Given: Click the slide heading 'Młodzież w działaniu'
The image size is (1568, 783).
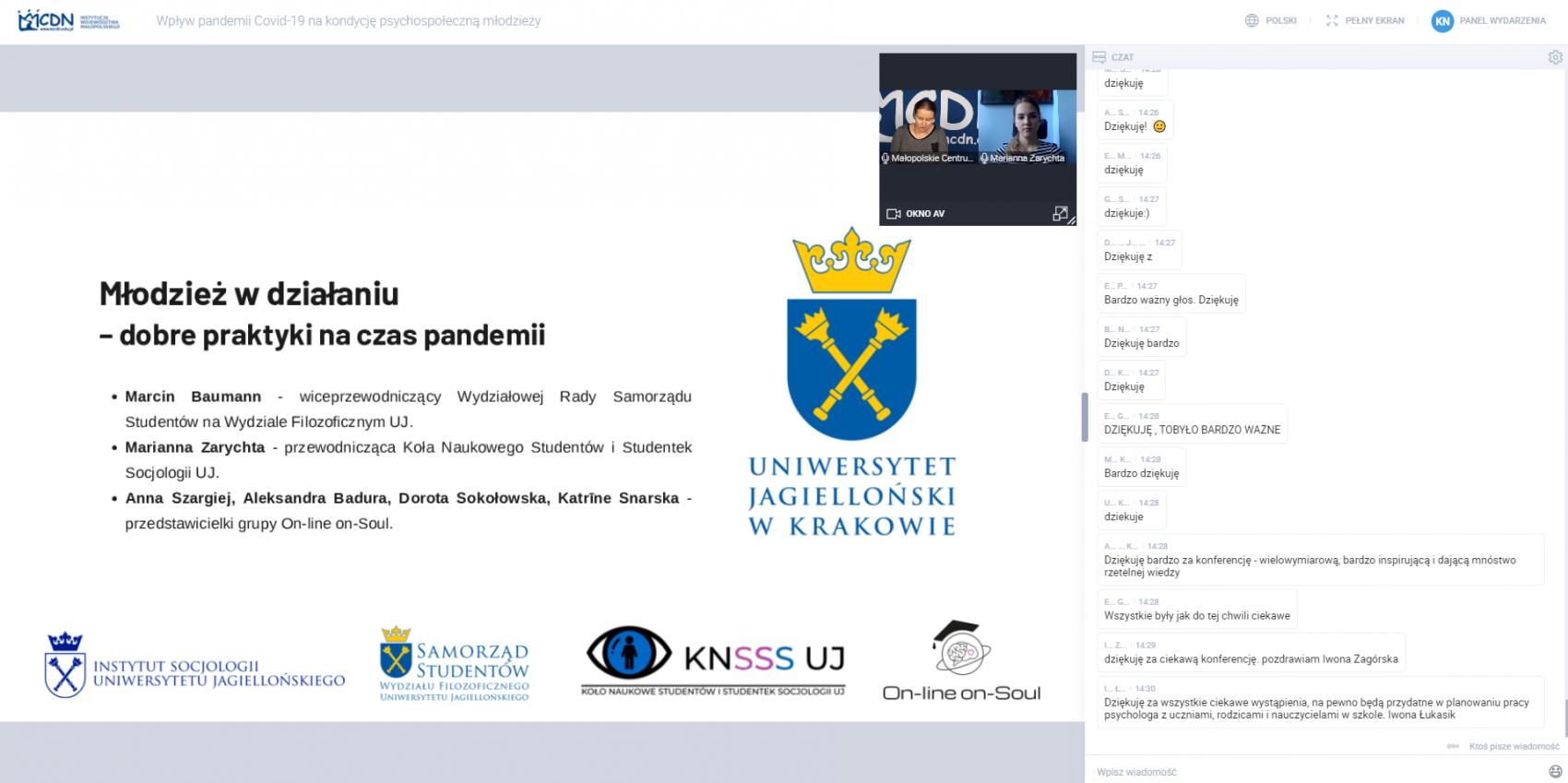Looking at the screenshot, I should tap(249, 294).
